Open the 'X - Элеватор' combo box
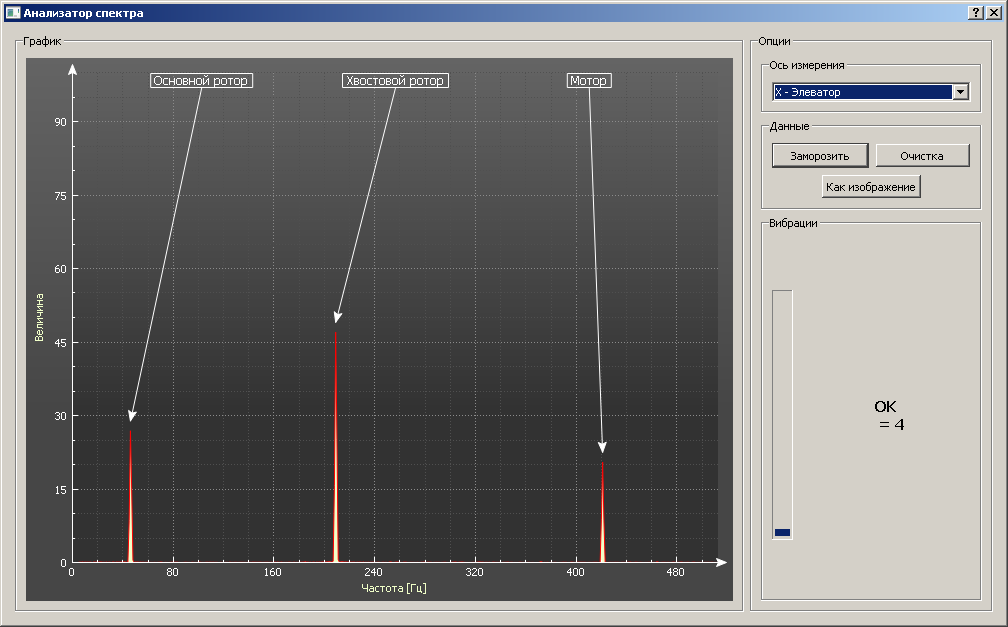1008x627 pixels. point(862,92)
